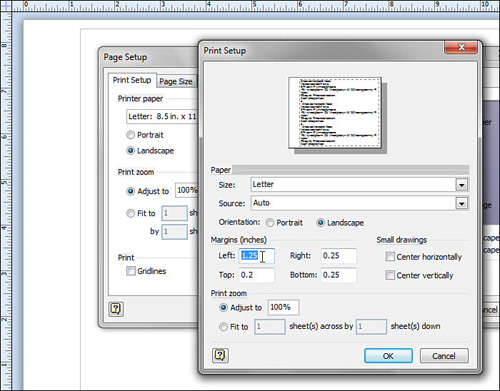500x391 pixels.
Task: Click the Bottom margin field
Action: point(339,275)
